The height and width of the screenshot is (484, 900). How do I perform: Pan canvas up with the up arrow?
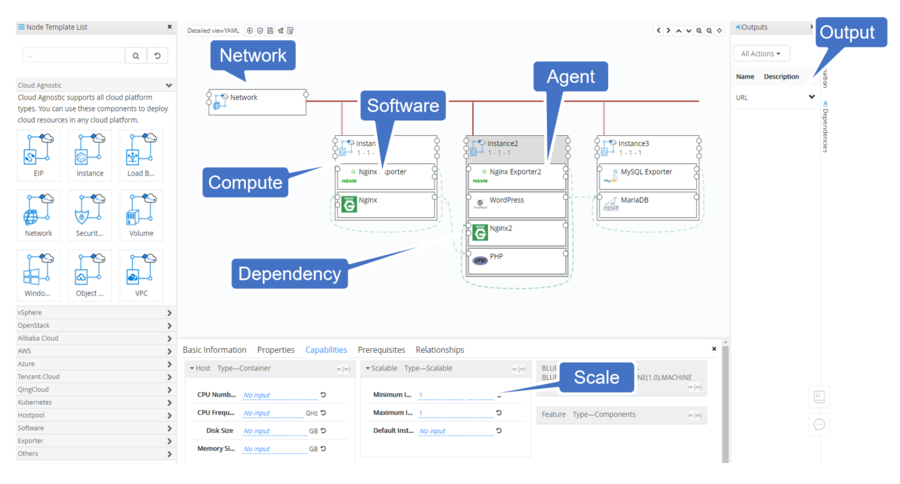click(678, 30)
